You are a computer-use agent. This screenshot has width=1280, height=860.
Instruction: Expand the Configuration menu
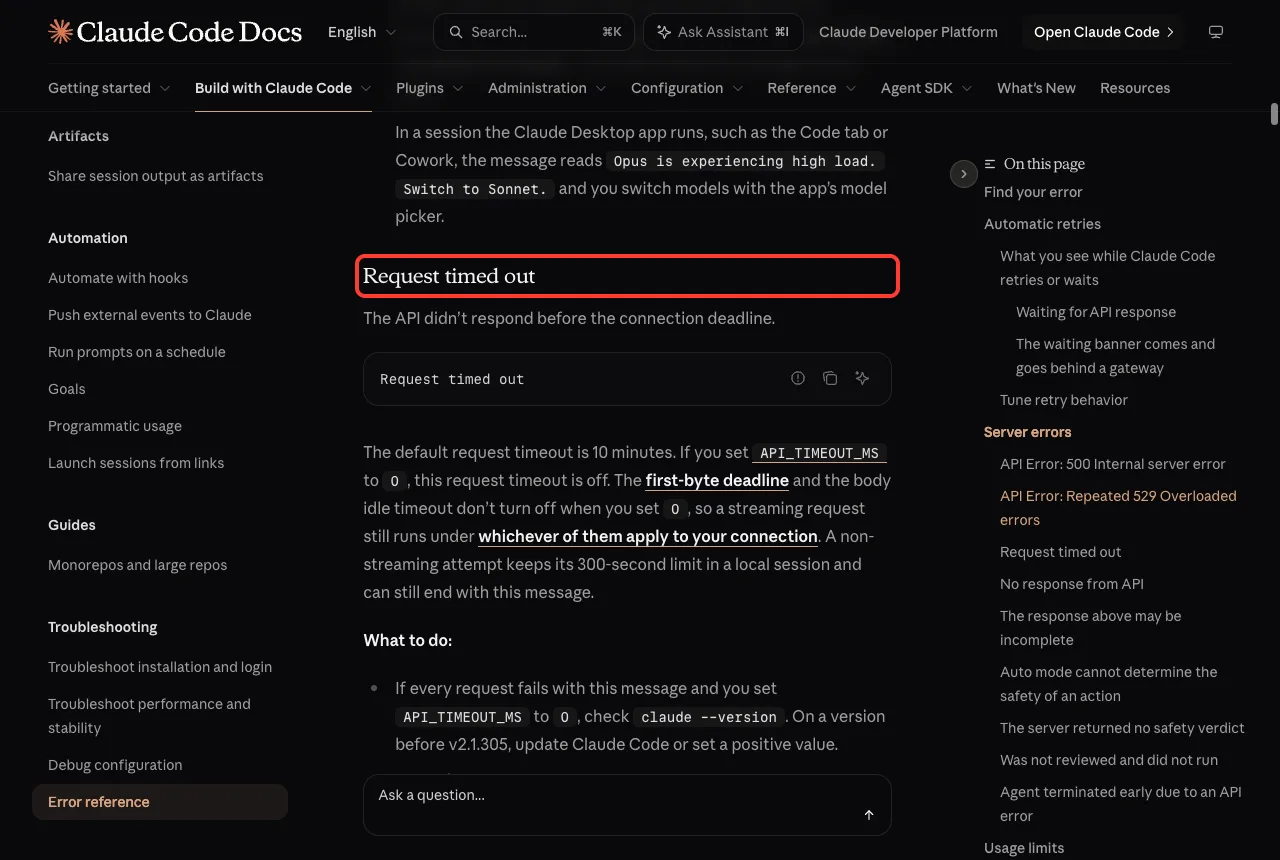pos(687,88)
